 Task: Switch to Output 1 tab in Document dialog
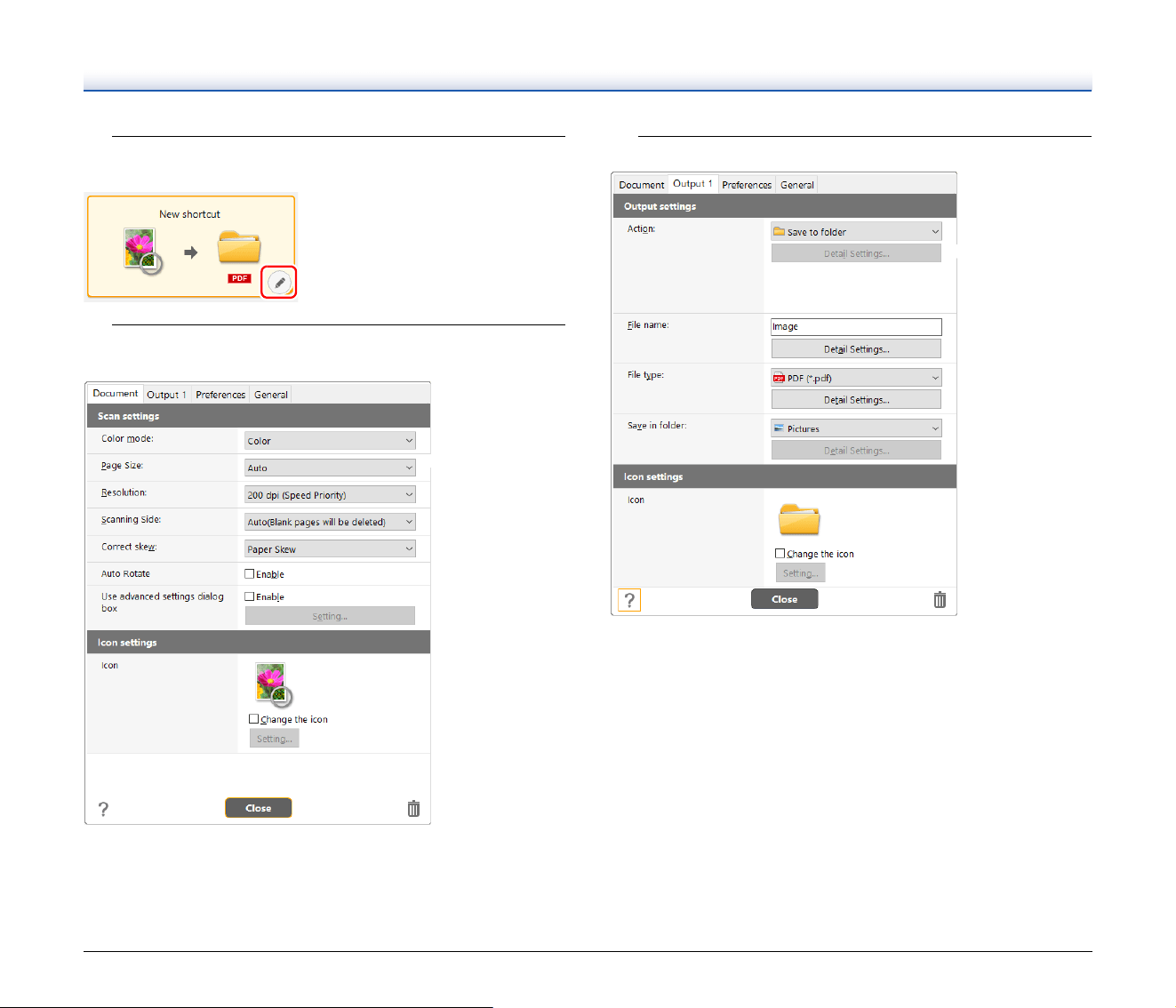[166, 395]
